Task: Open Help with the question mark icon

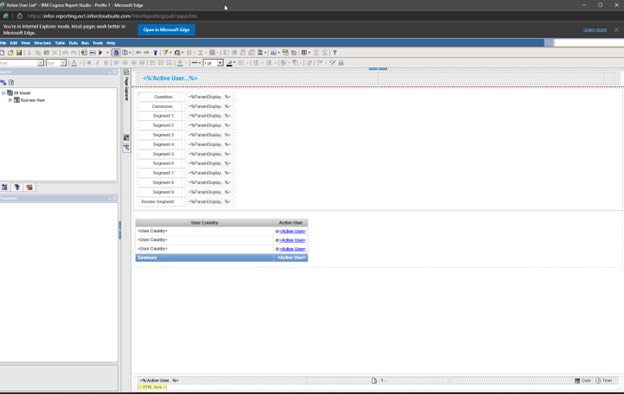Action: [x=335, y=53]
